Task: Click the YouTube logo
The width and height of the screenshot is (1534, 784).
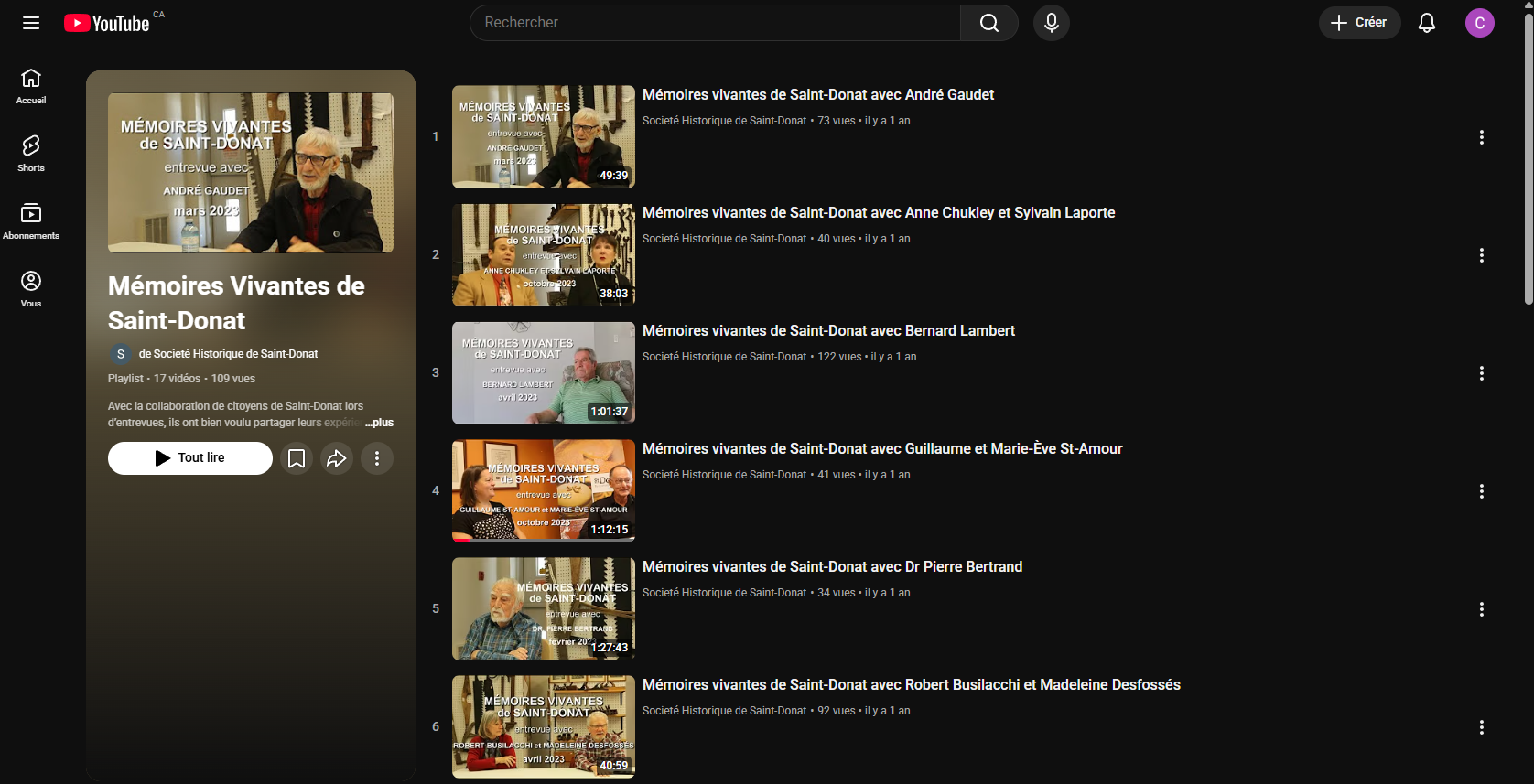Action: (107, 23)
